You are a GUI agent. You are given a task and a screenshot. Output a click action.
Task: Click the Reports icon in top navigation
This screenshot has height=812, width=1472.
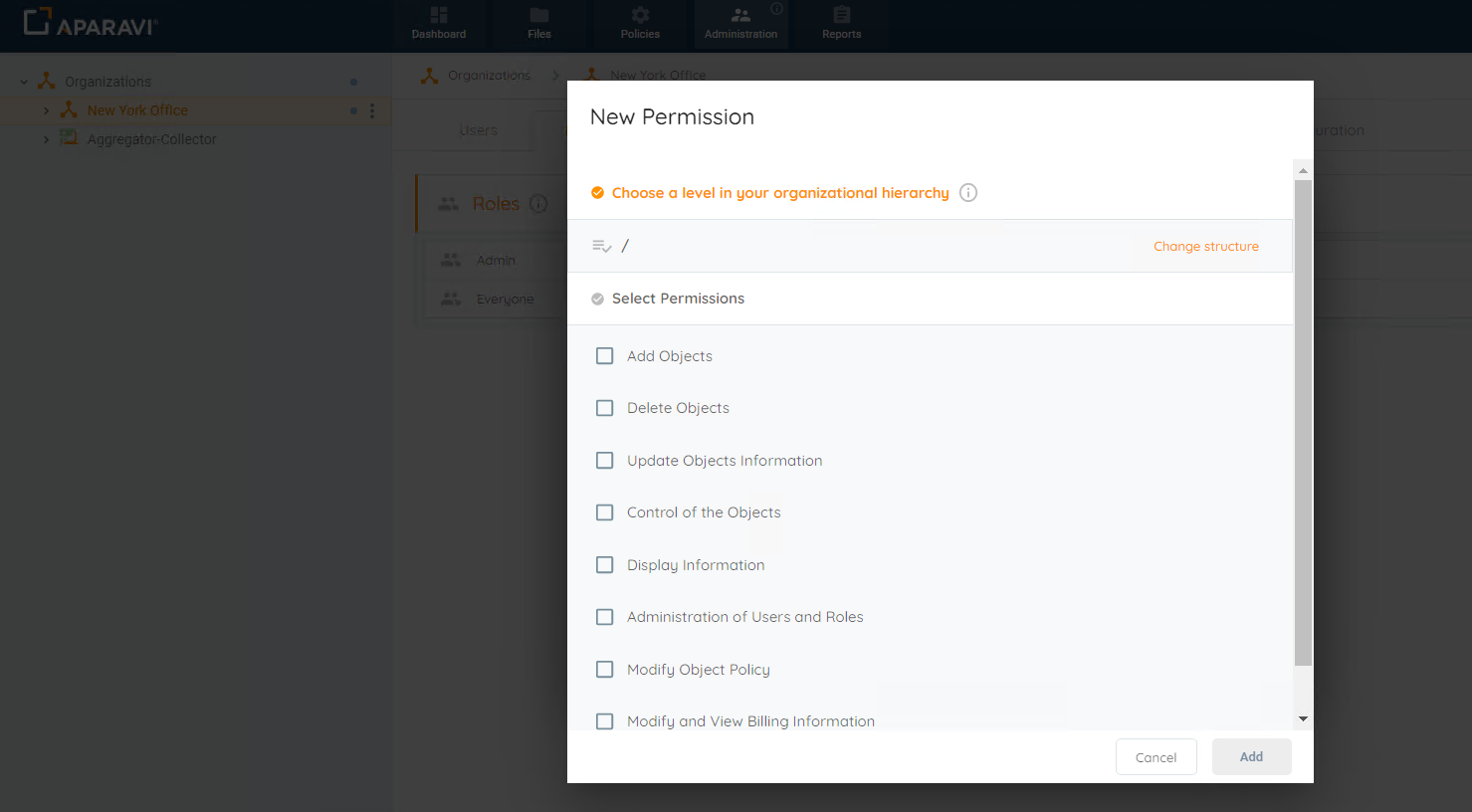[841, 24]
